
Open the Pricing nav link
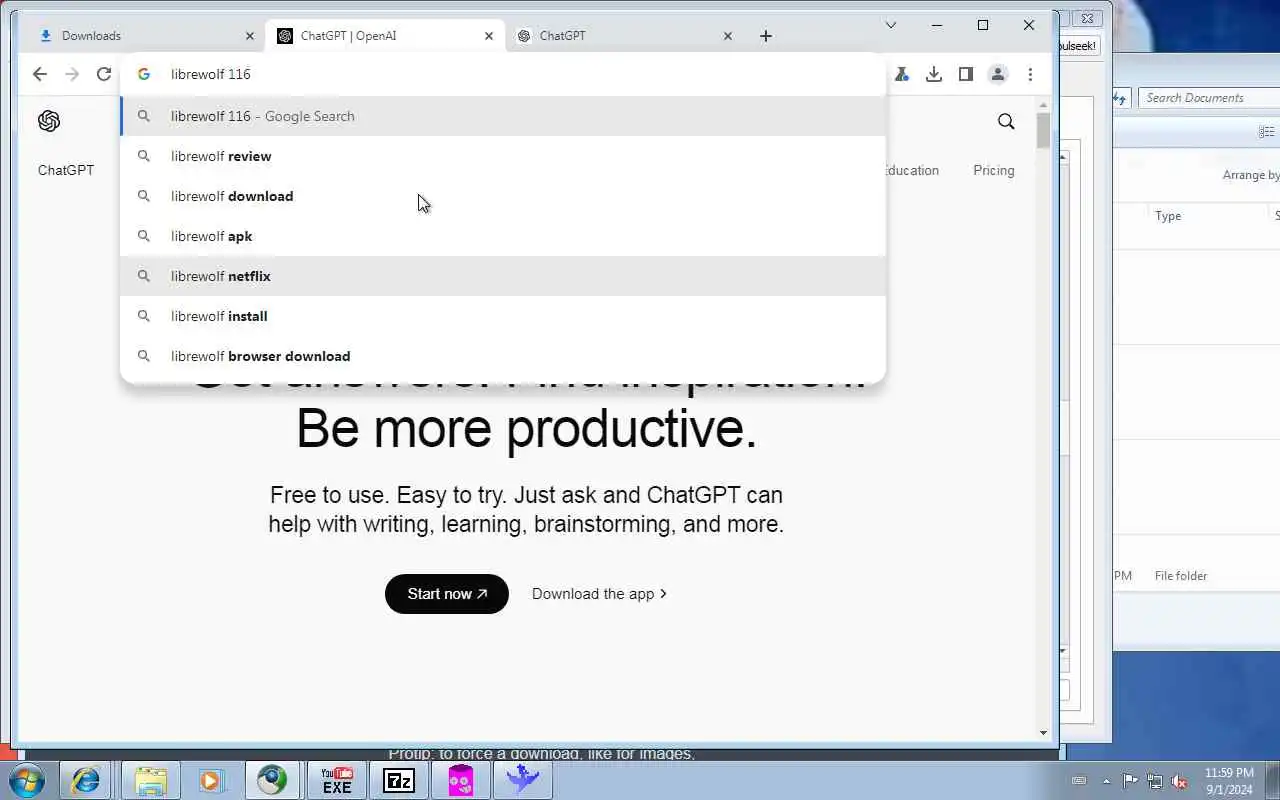point(994,170)
